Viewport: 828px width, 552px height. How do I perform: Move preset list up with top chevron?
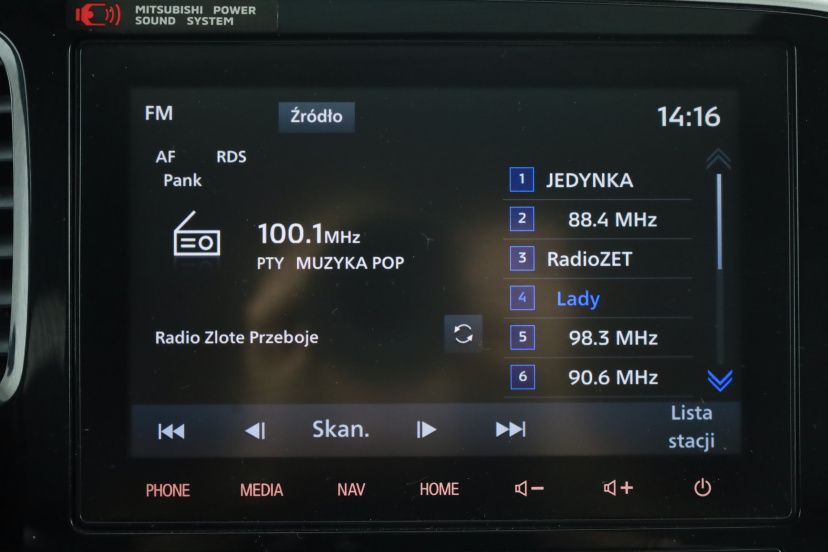pos(719,159)
